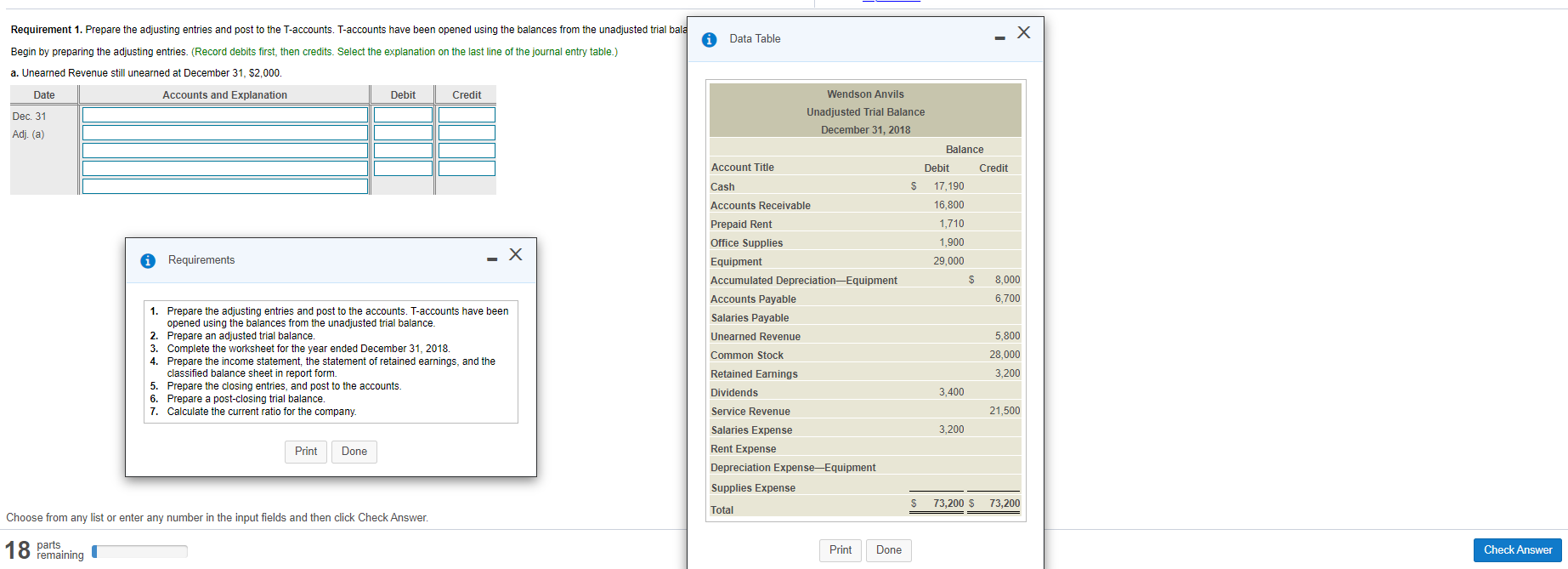Click Depreciation Expense—Equipment row label

point(793,468)
